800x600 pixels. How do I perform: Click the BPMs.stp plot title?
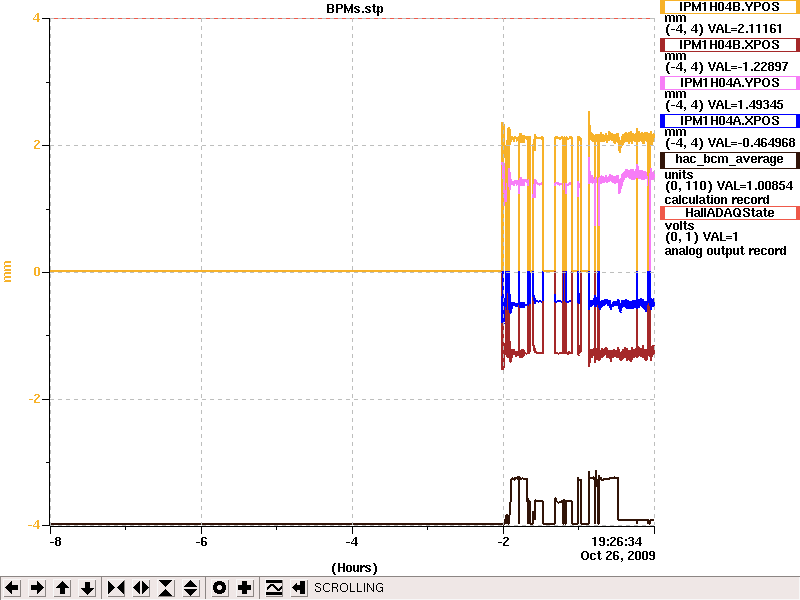[x=355, y=9]
